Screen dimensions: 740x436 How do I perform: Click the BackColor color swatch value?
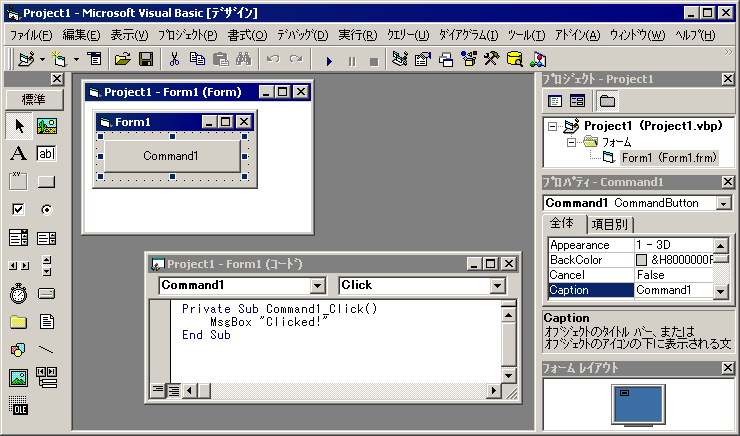click(x=641, y=260)
